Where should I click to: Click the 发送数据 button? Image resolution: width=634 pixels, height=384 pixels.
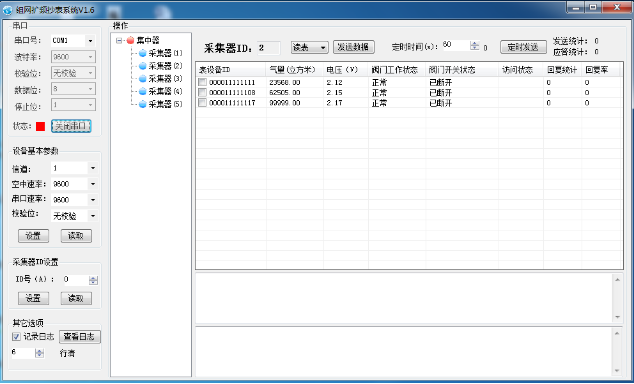(x=354, y=47)
